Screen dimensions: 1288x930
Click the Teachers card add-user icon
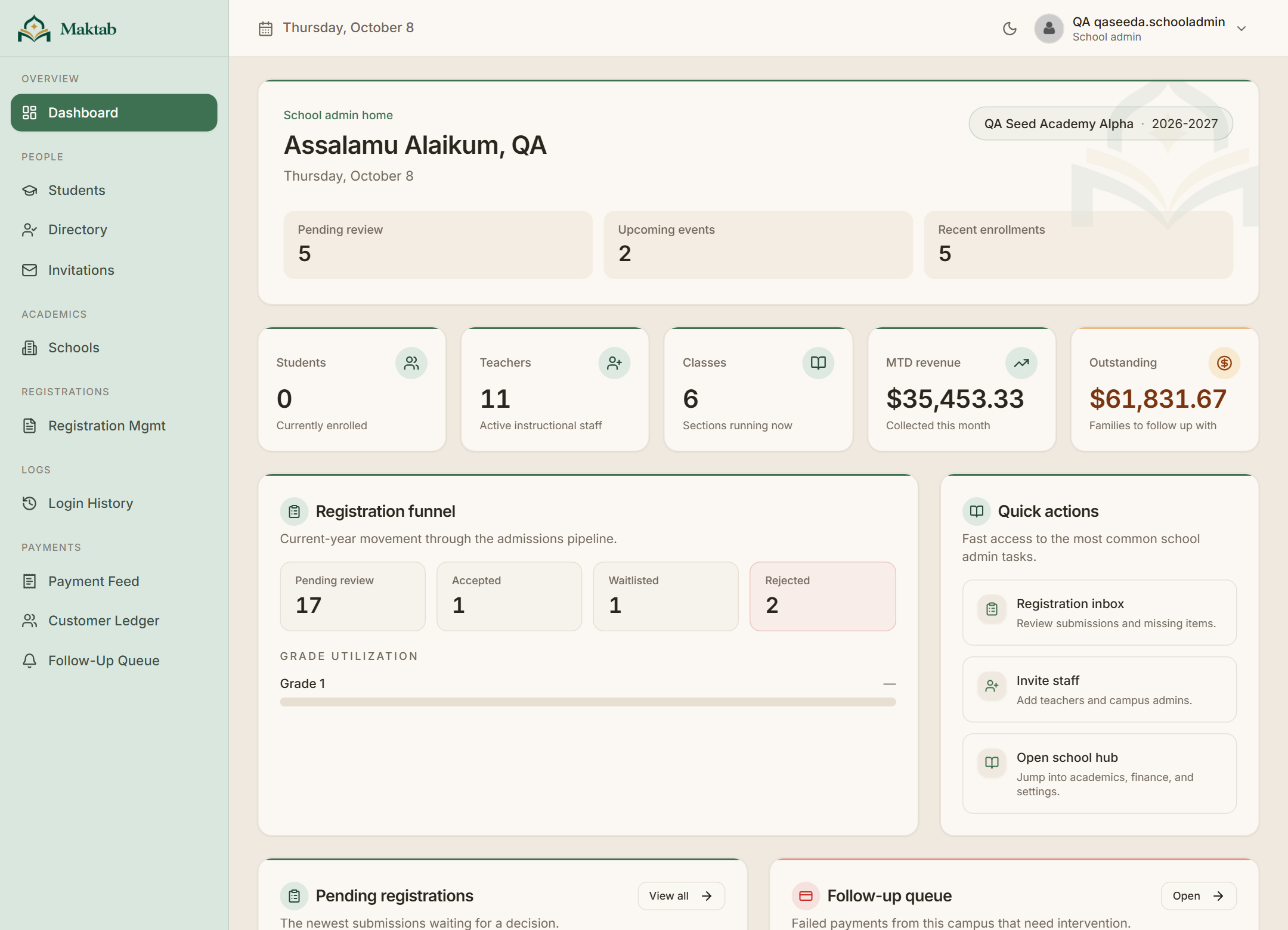pos(614,363)
